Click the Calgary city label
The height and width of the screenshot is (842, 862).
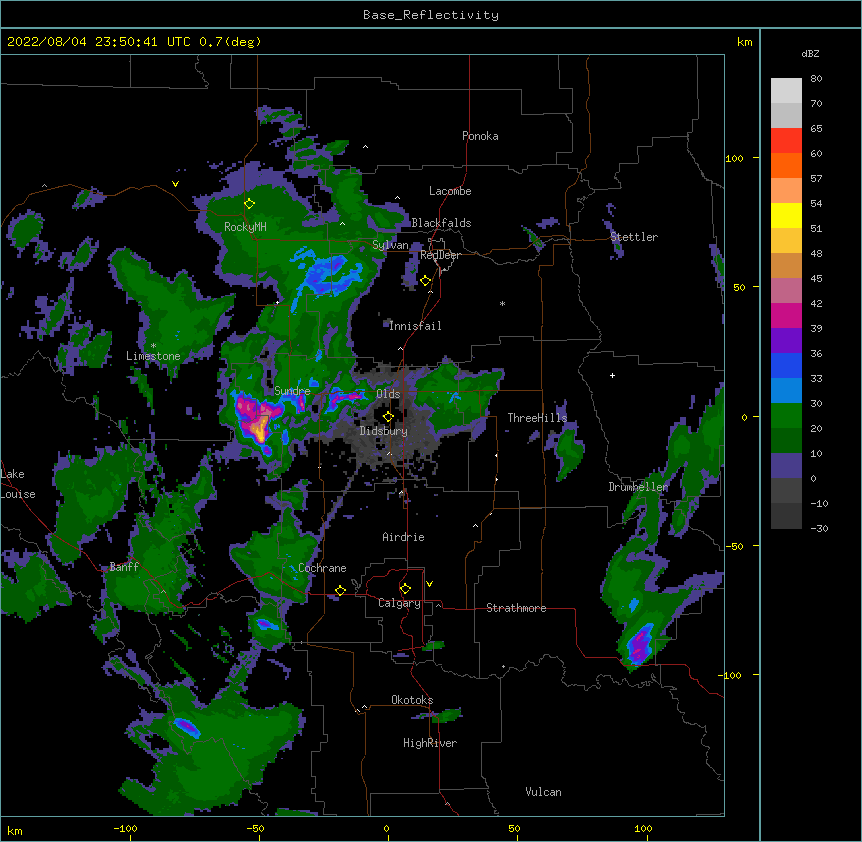[399, 603]
